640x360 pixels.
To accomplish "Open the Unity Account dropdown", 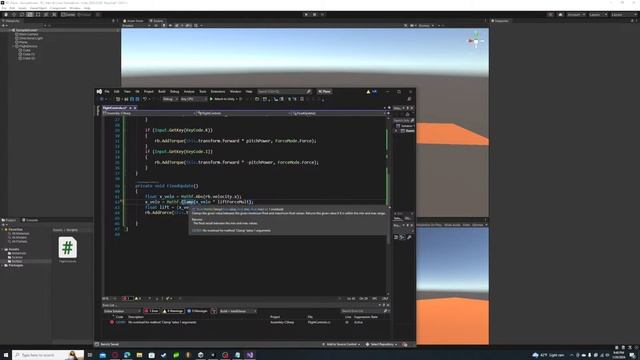I will (x=576, y=15).
